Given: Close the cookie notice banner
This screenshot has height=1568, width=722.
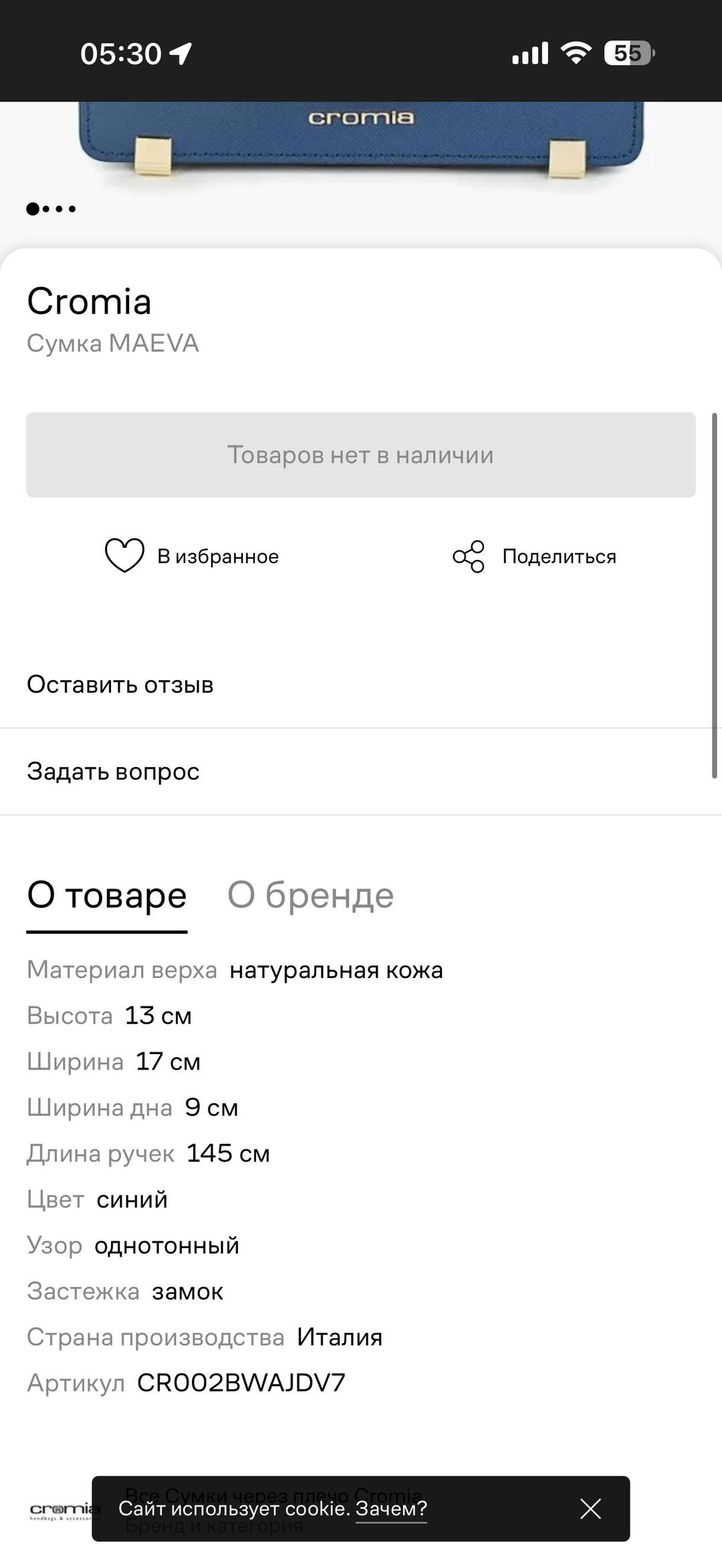Looking at the screenshot, I should [590, 1509].
